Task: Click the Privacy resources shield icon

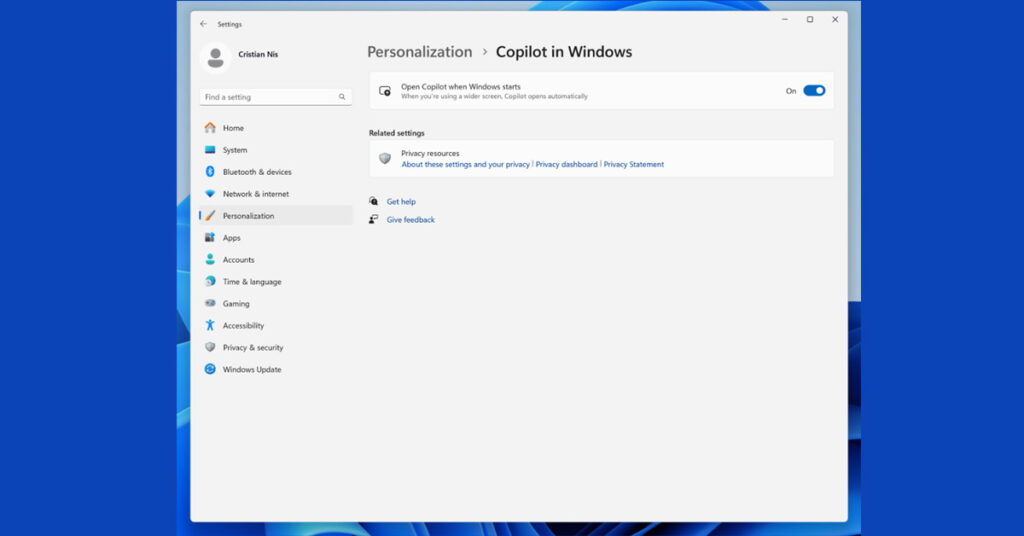Action: tap(385, 158)
